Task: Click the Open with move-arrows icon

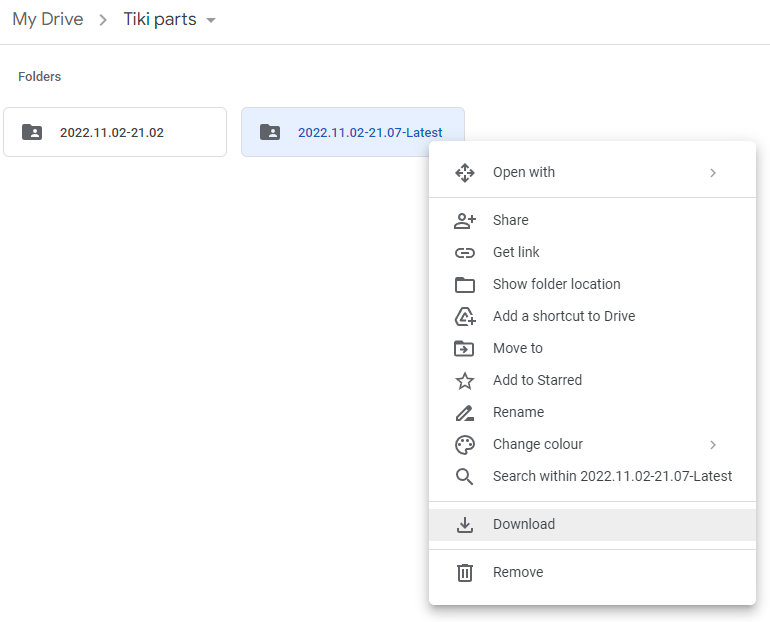Action: pos(465,173)
